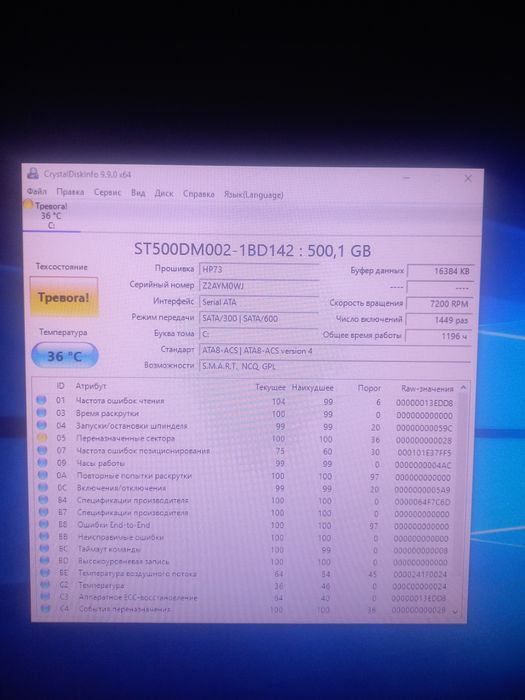Open the Диск menu
525x700 pixels.
164,193
